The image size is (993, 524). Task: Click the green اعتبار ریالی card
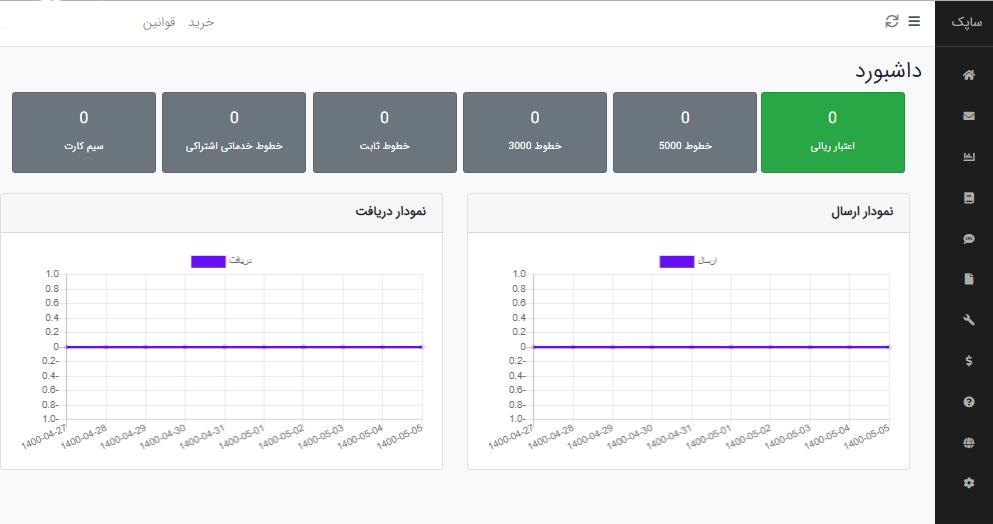pos(832,132)
